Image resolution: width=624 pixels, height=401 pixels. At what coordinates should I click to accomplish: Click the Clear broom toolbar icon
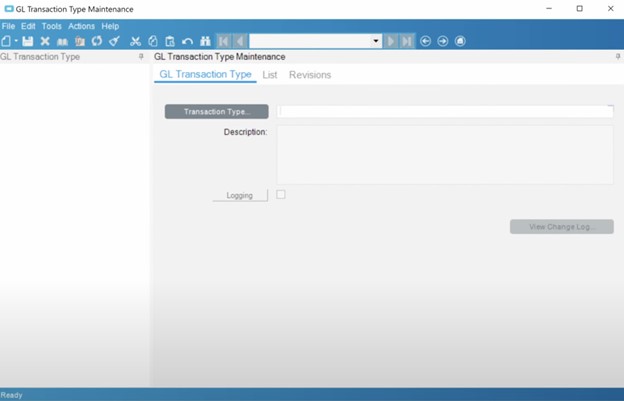[x=115, y=41]
